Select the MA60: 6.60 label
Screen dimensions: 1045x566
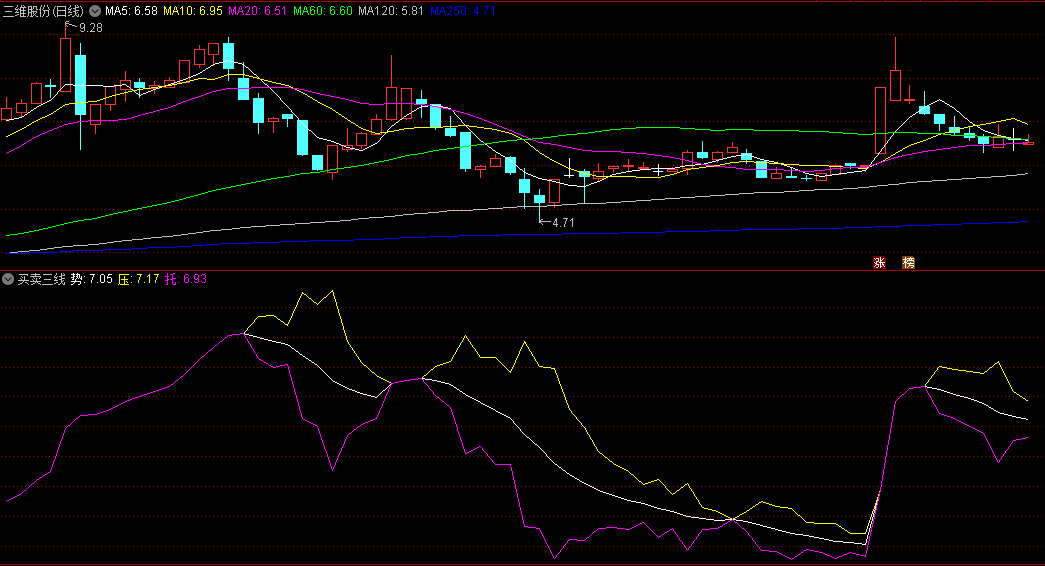point(323,11)
